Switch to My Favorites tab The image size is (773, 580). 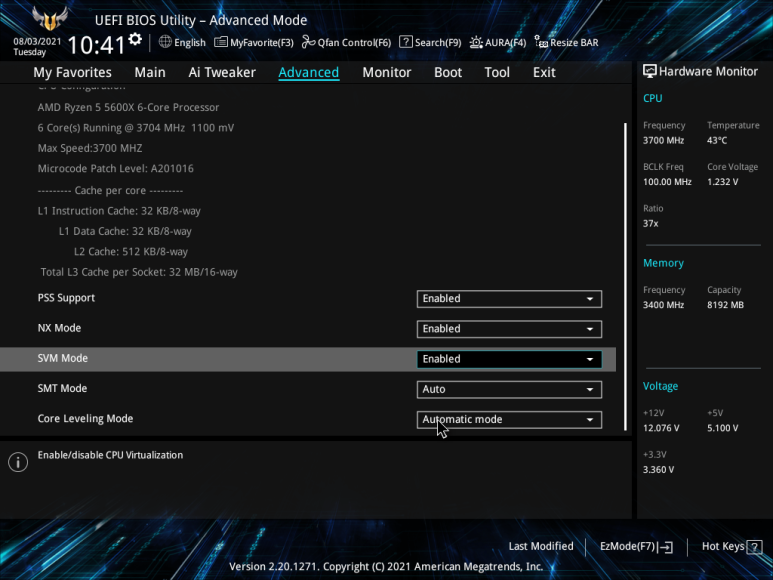(72, 72)
